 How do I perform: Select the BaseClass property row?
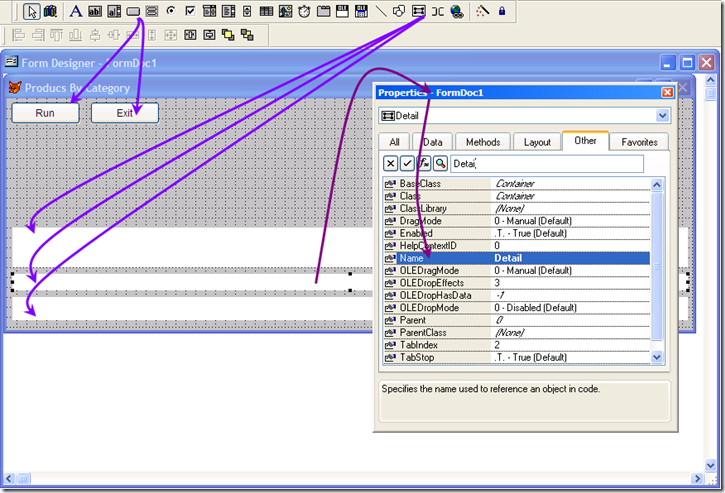pyautogui.click(x=517, y=184)
